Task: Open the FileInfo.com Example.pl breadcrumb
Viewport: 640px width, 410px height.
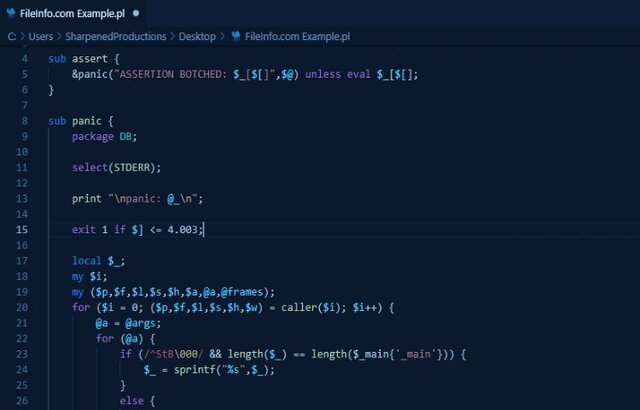Action: point(297,37)
